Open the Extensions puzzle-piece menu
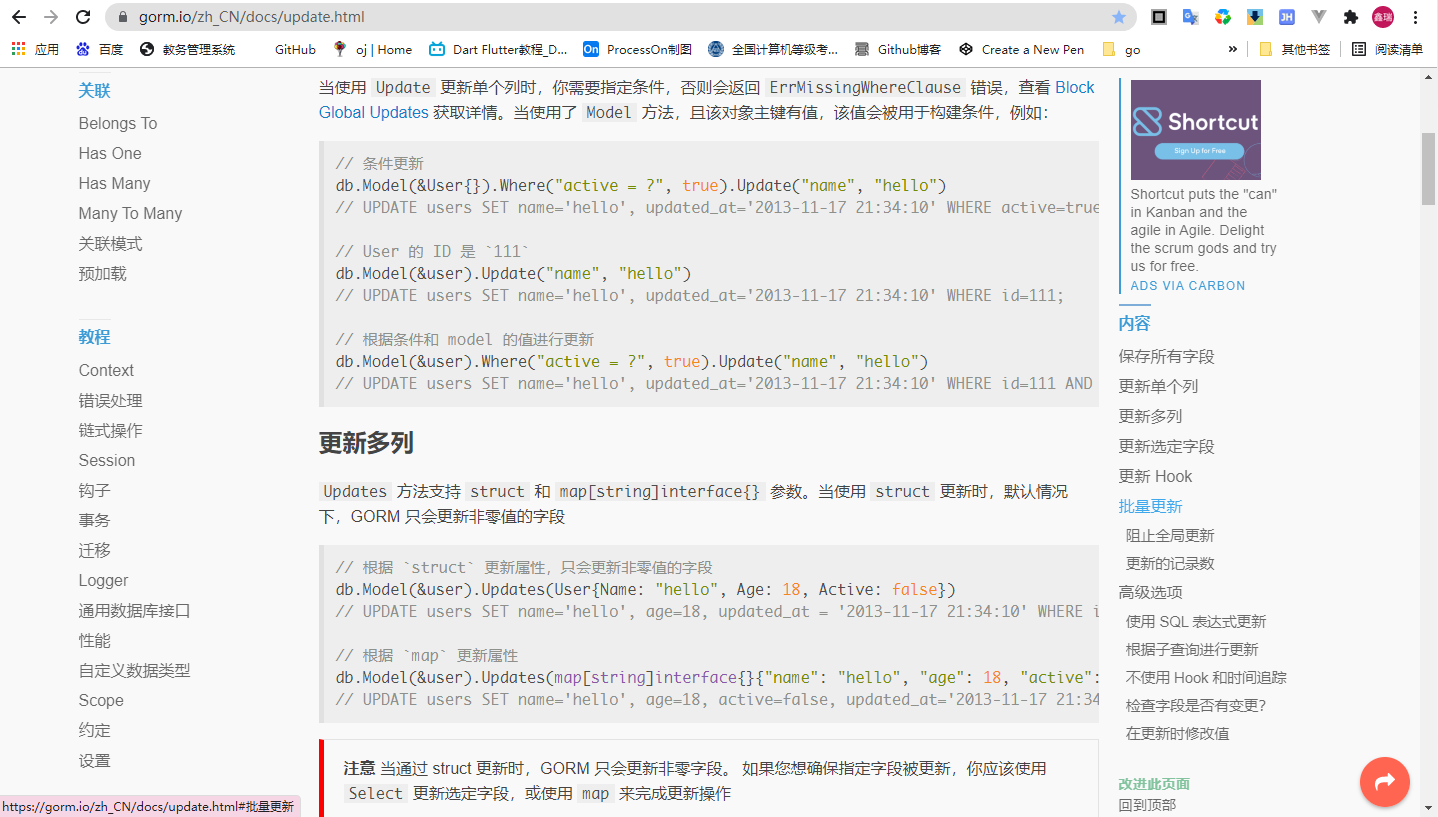 (1351, 17)
